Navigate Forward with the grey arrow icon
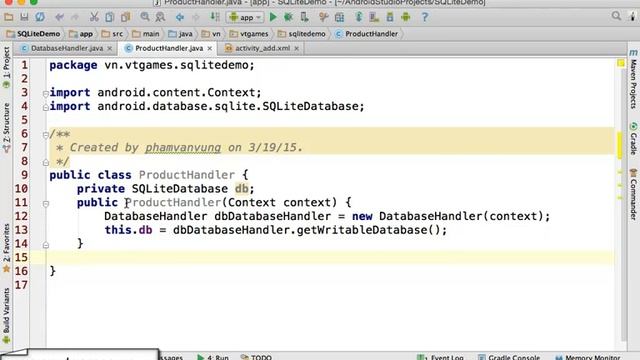The width and height of the screenshot is (640, 360). (196, 17)
